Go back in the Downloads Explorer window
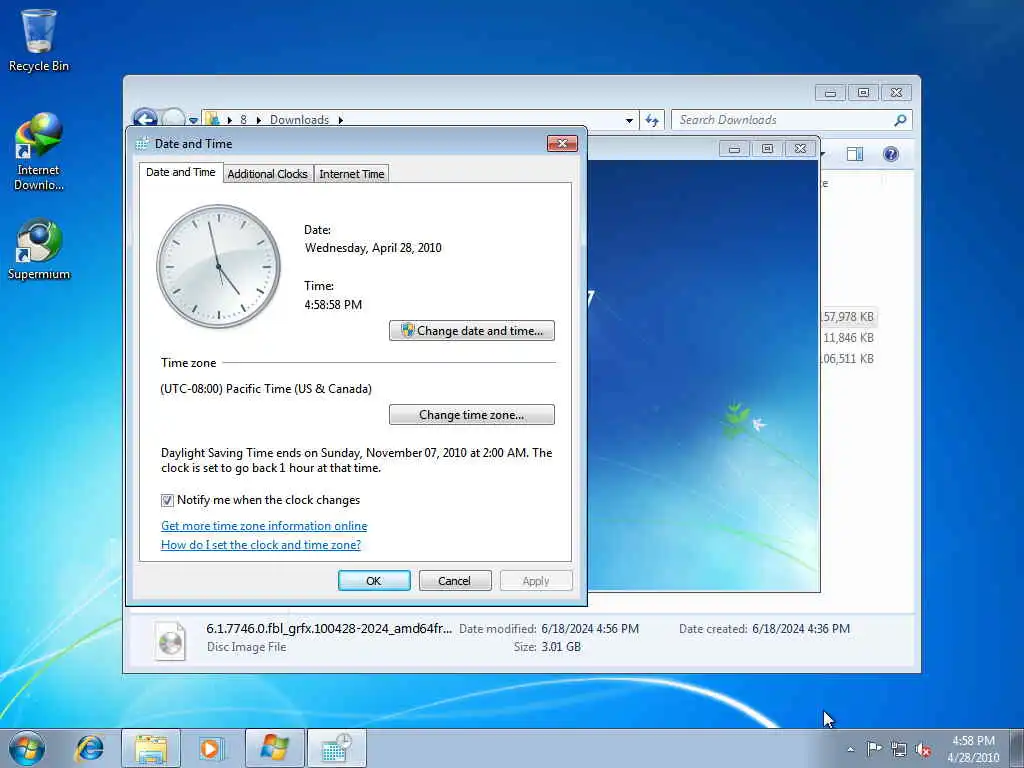 point(145,119)
